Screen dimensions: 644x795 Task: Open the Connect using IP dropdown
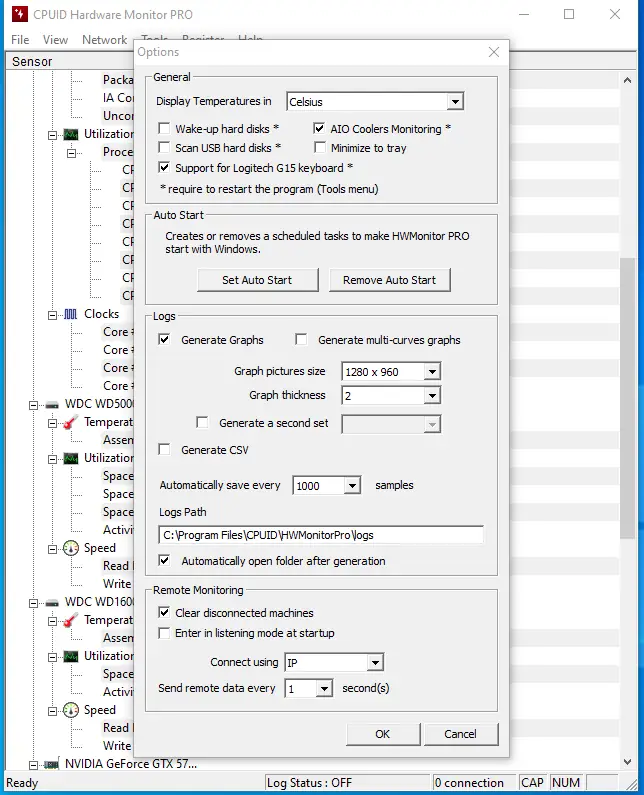pos(375,662)
